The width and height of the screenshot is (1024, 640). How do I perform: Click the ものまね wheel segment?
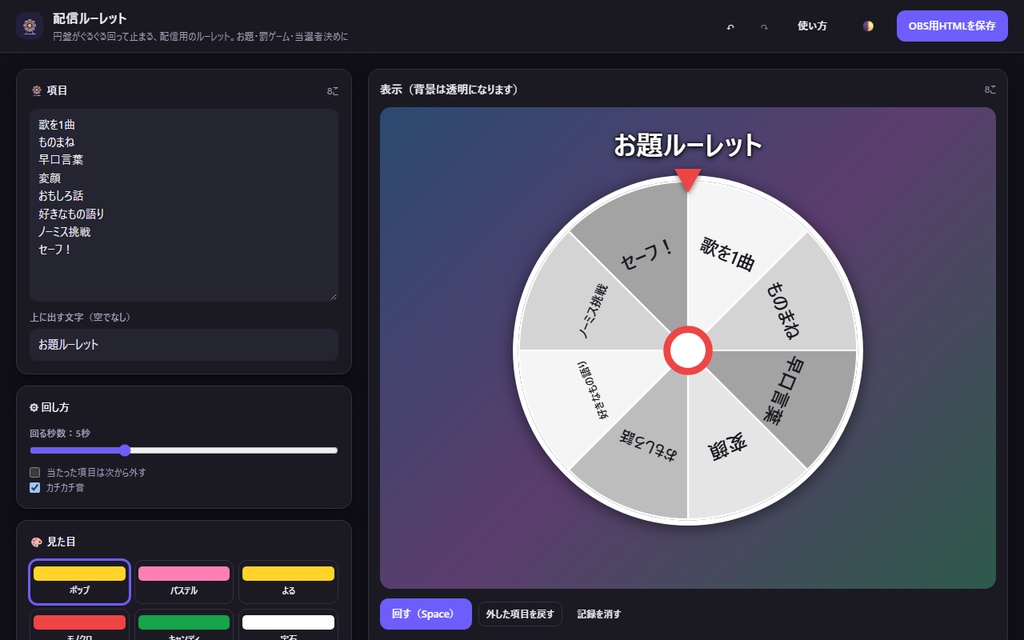click(784, 310)
